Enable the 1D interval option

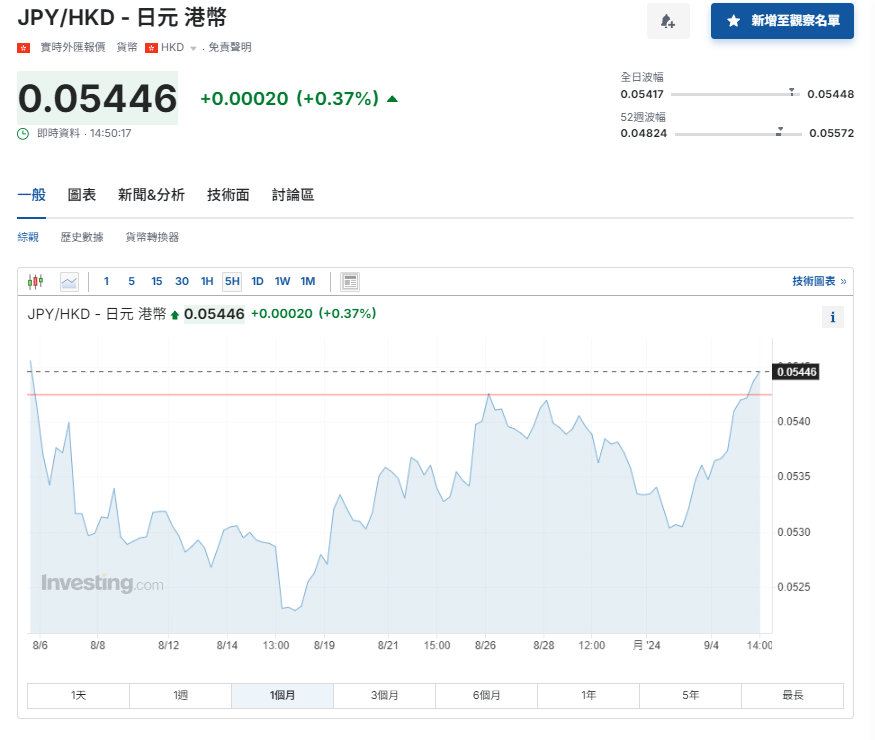click(x=257, y=281)
